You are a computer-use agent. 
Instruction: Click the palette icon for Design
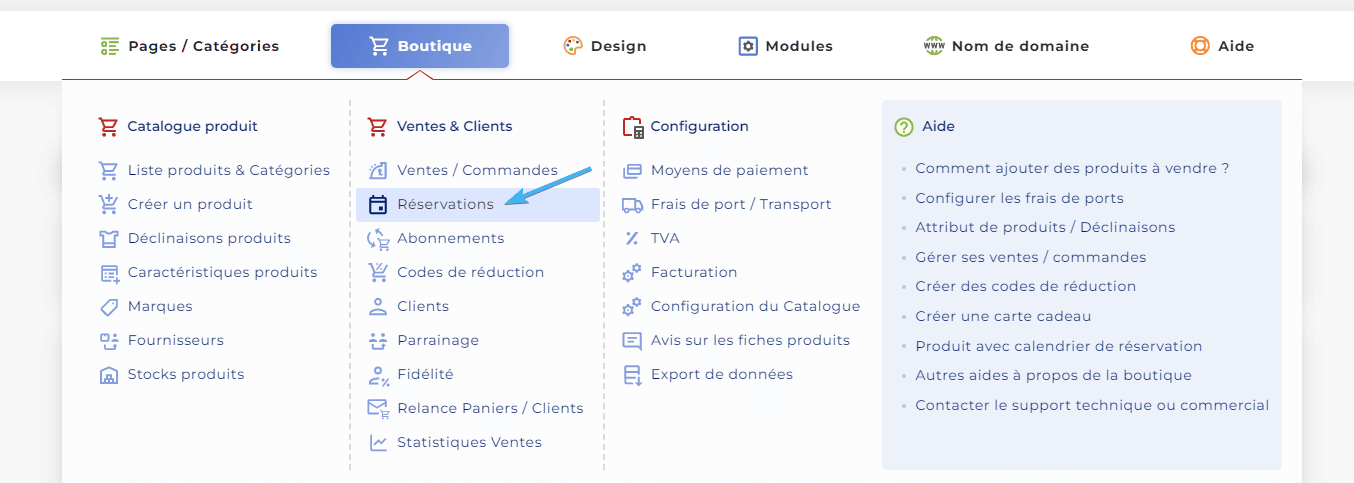point(573,46)
